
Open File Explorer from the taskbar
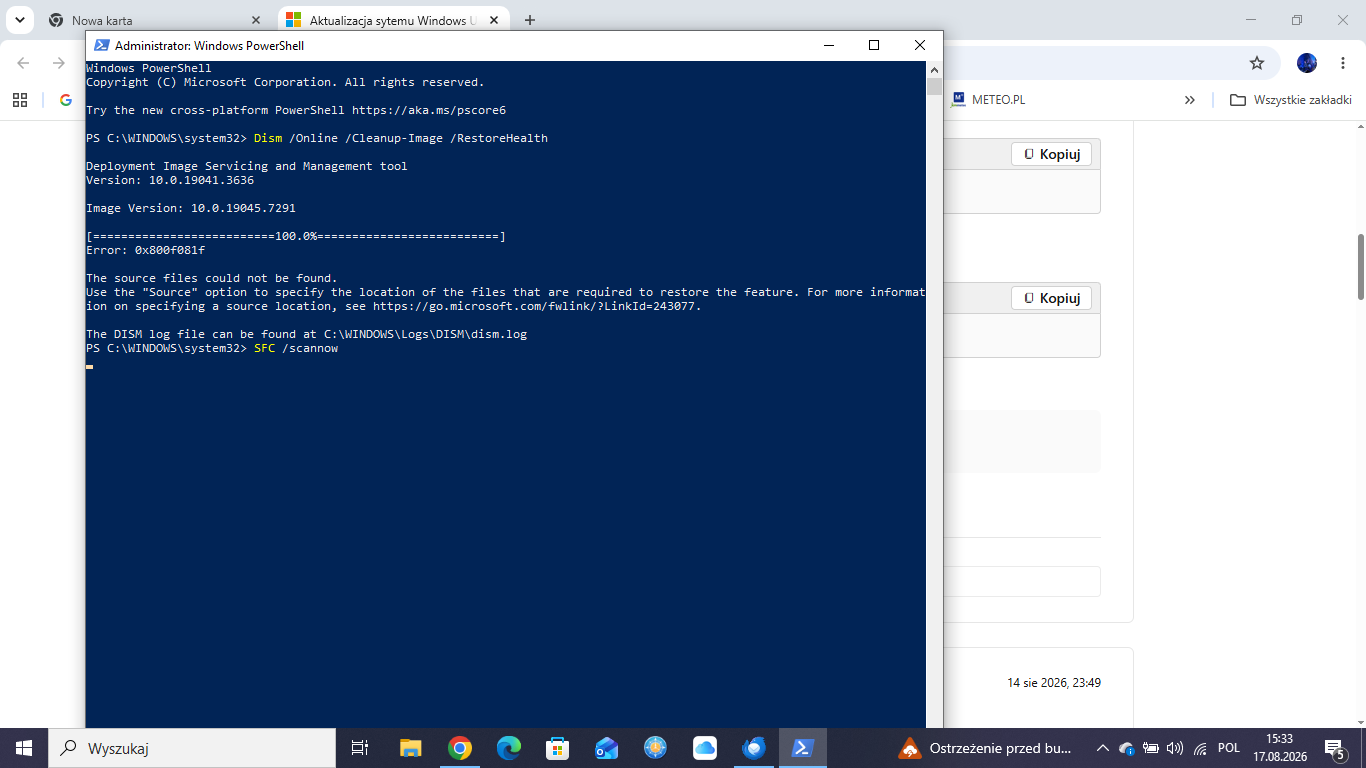[x=410, y=748]
